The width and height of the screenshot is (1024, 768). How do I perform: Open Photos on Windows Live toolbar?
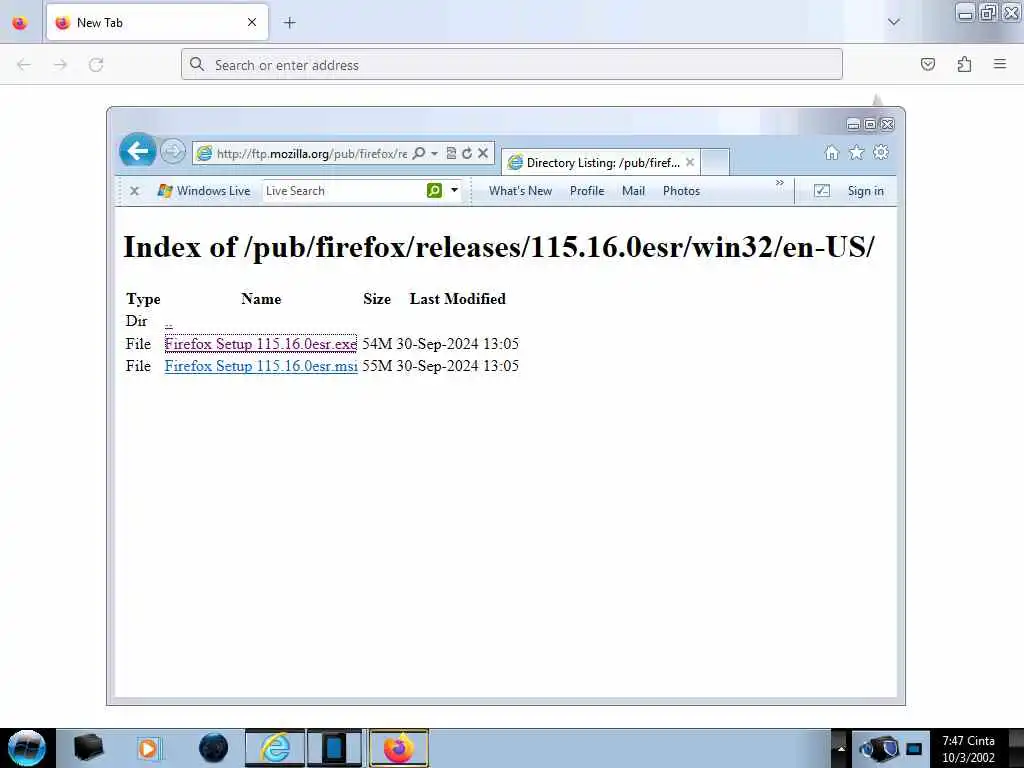[681, 191]
